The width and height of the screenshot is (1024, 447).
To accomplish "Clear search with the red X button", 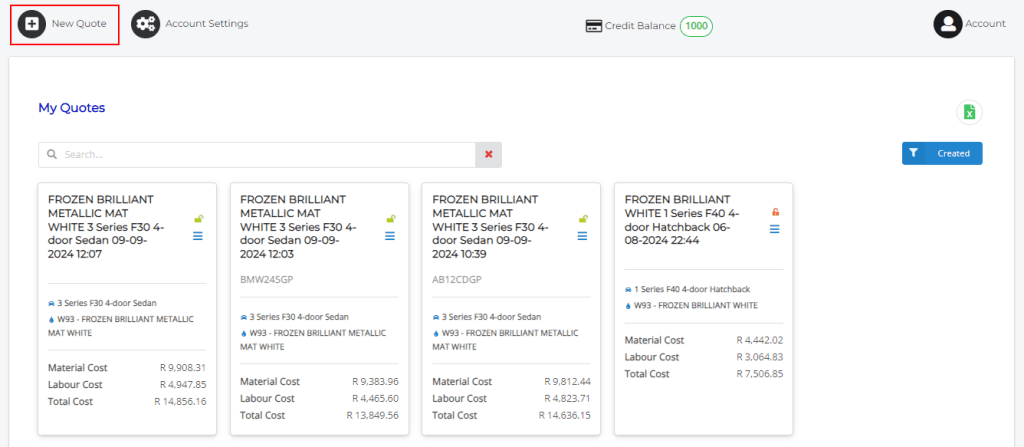I will coord(488,154).
